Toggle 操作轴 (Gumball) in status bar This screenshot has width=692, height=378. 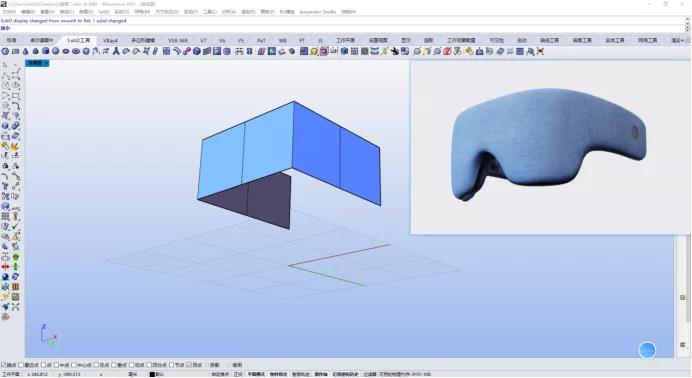321,374
